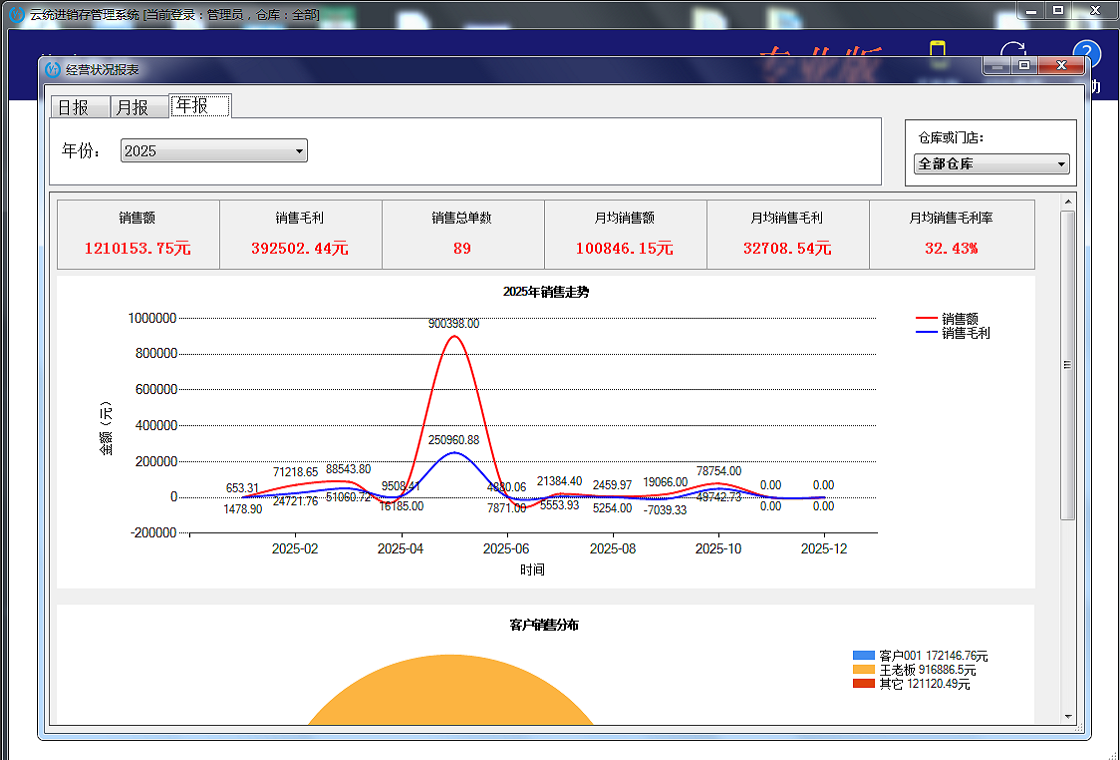Click the blue 客户001 legend swatch
The height and width of the screenshot is (760, 1120).
pos(863,656)
